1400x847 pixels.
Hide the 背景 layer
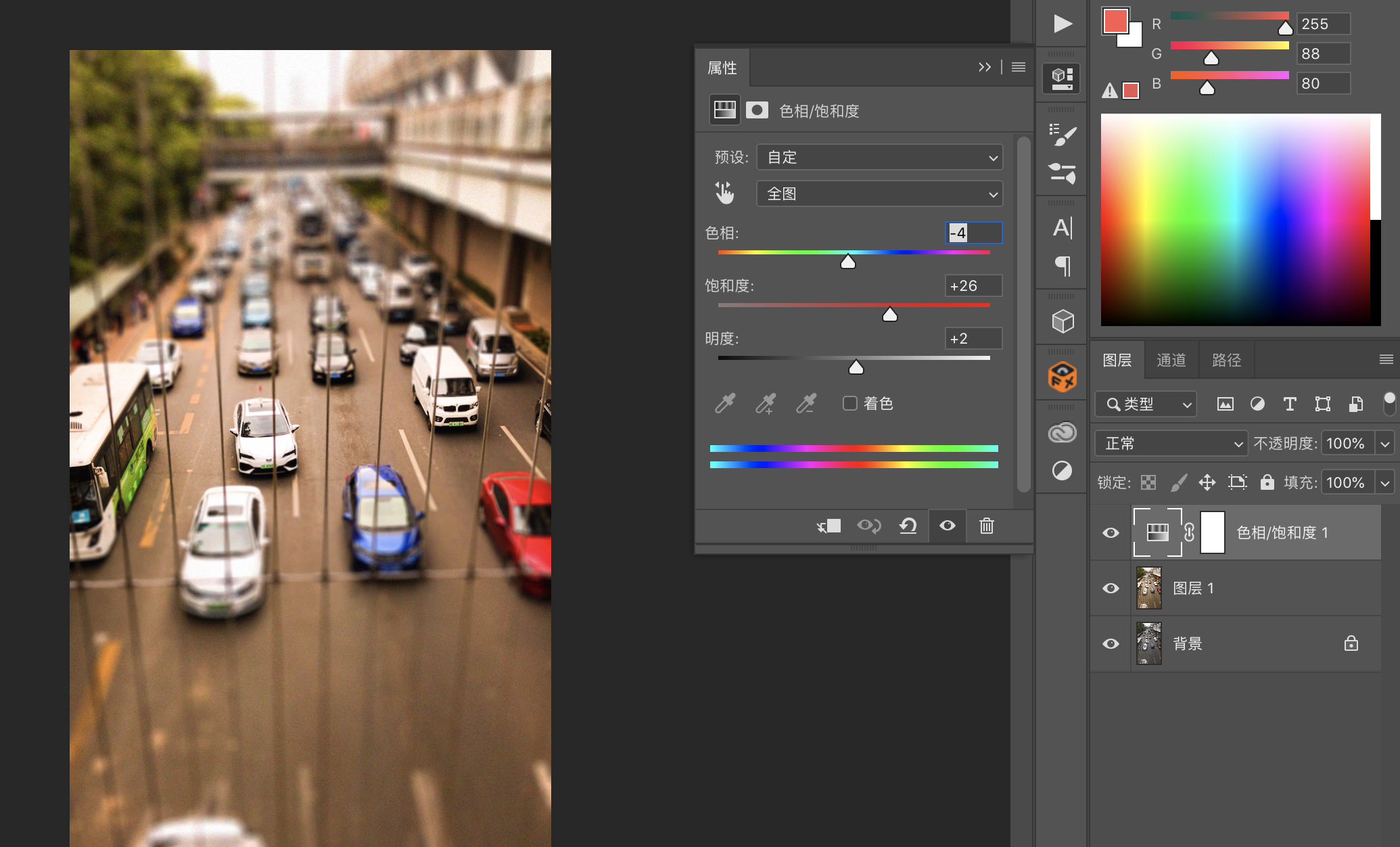click(x=1111, y=643)
